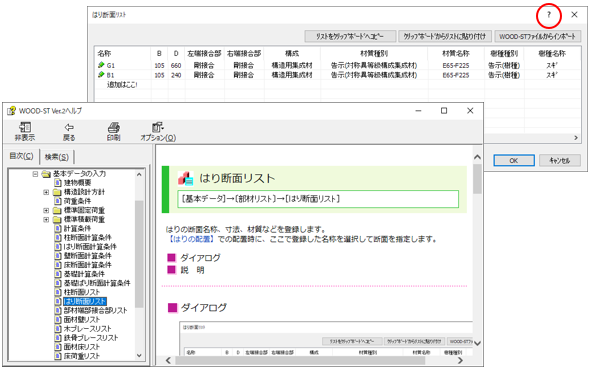This screenshot has width=590, height=370.
Task: Select 鉄骨ブレースリスト in the tree
Action: click(x=91, y=338)
